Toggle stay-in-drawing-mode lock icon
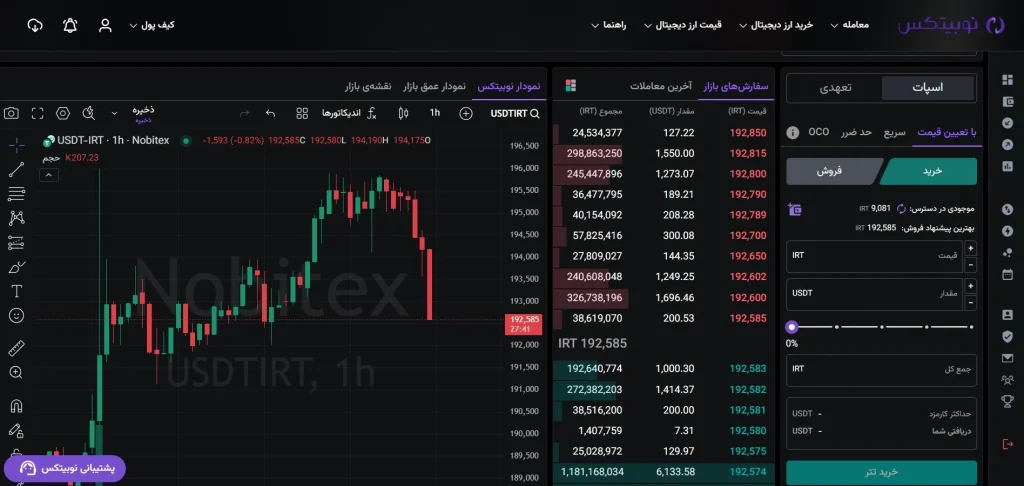 [x=16, y=430]
